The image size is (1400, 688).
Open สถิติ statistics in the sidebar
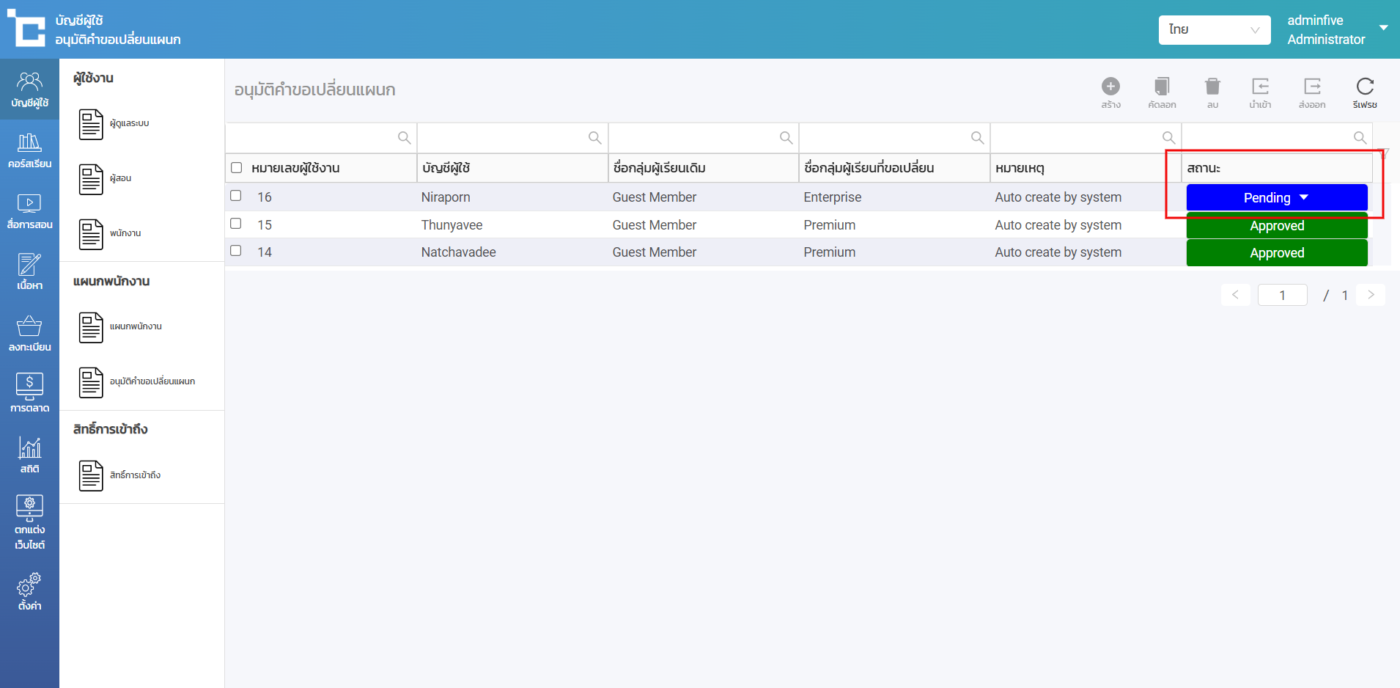click(30, 455)
